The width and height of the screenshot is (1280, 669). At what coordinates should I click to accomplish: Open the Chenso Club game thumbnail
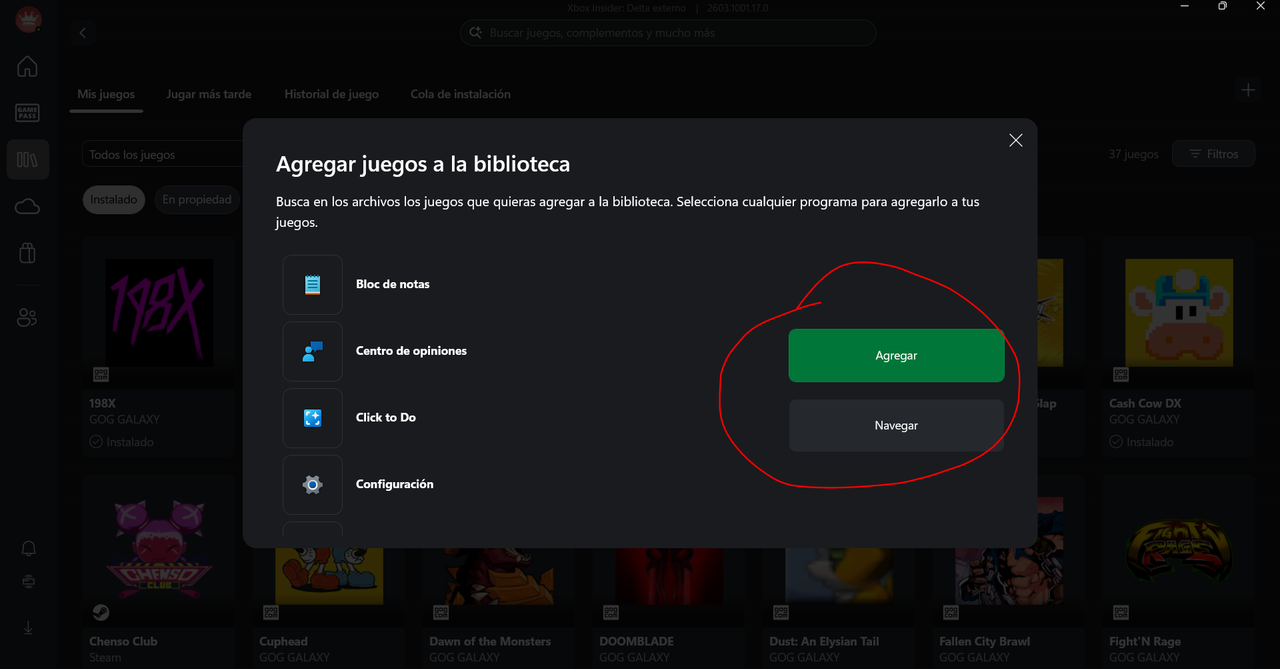click(159, 550)
